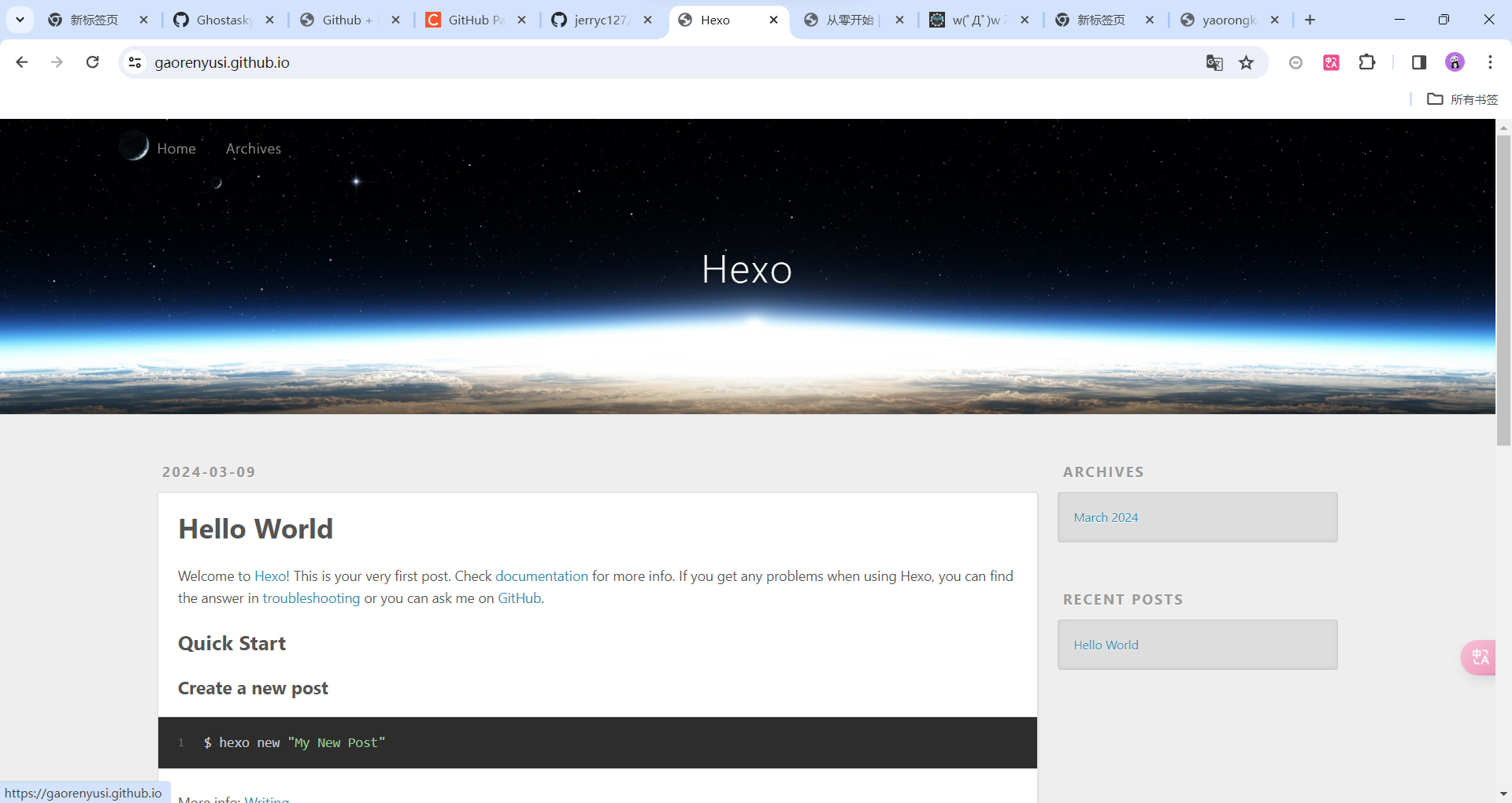Image resolution: width=1512 pixels, height=803 pixels.
Task: Click the scrollbar up arrow
Action: (x=1503, y=127)
